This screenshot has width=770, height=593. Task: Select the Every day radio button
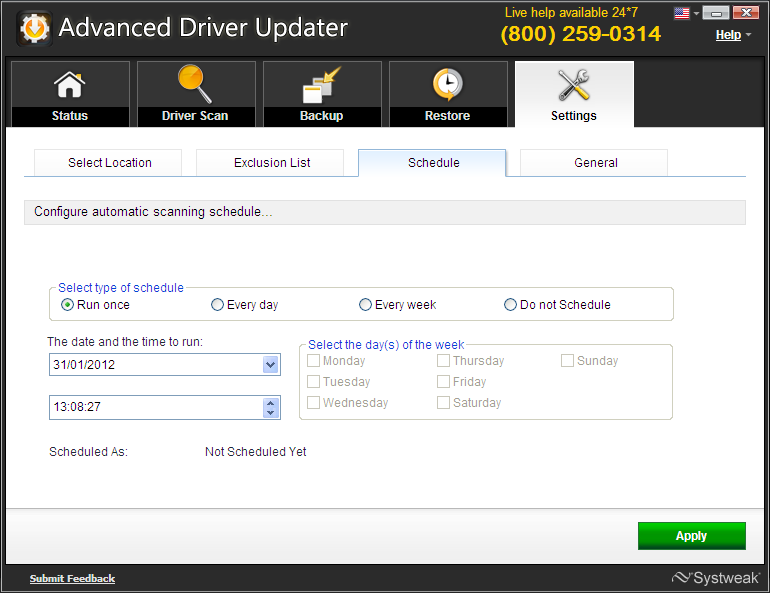[217, 305]
